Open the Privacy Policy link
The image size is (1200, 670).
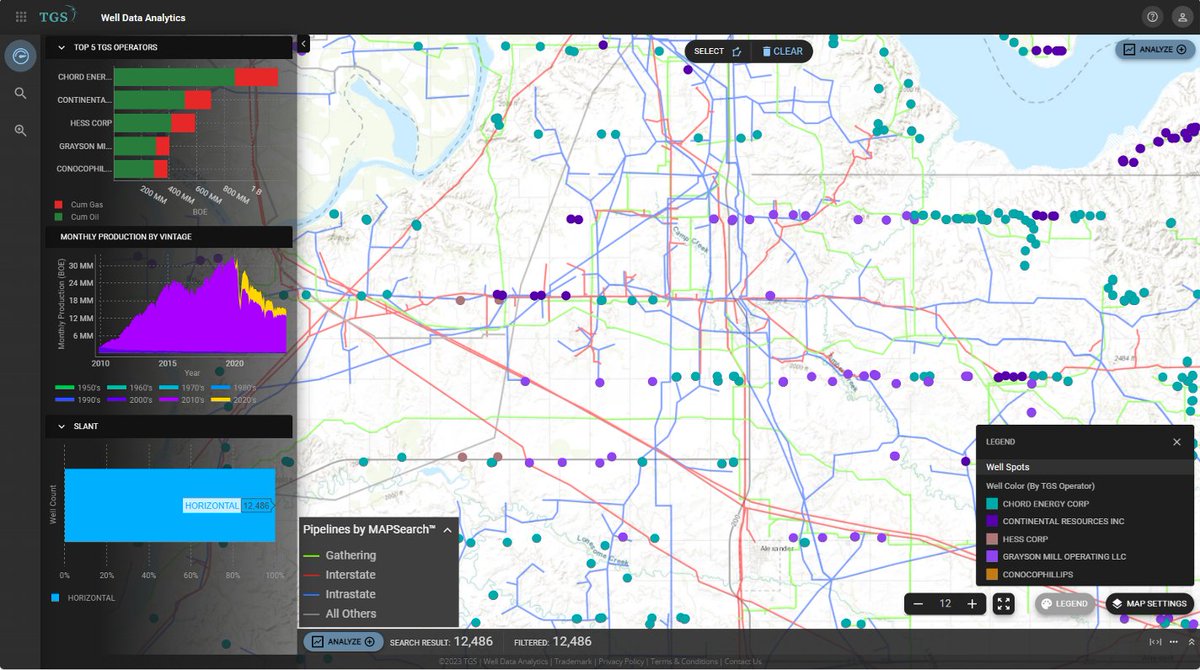click(x=622, y=662)
